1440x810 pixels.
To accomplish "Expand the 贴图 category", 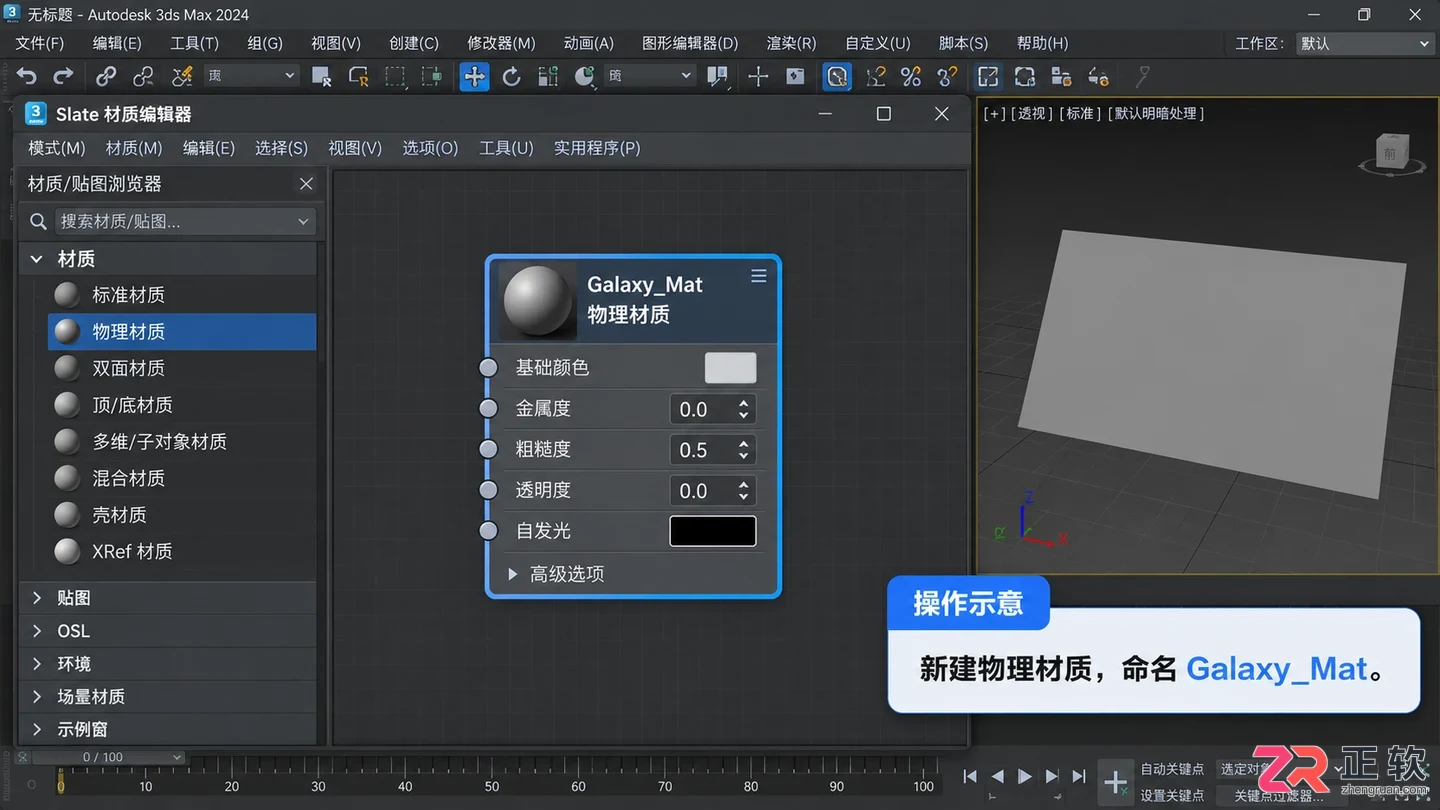I will 37,598.
